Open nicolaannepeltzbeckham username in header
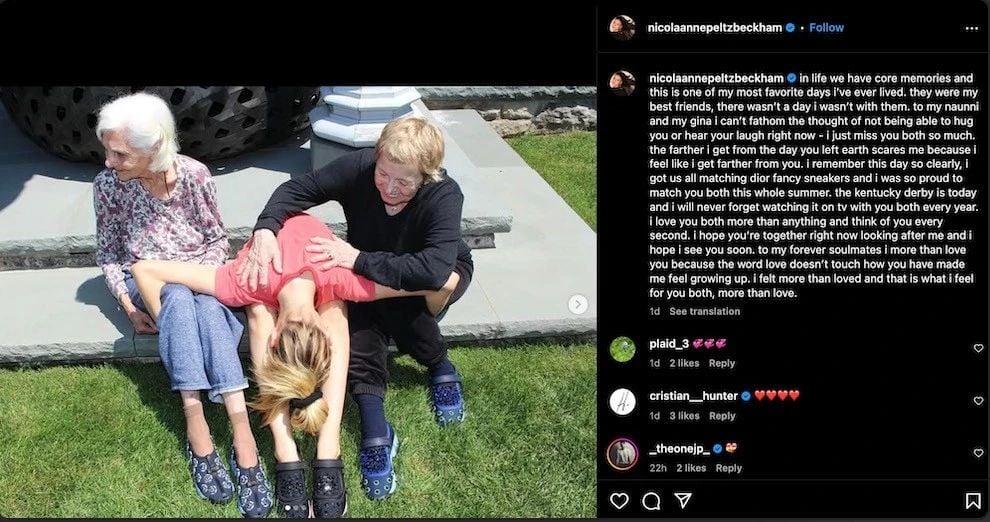990x522 pixels. [715, 28]
